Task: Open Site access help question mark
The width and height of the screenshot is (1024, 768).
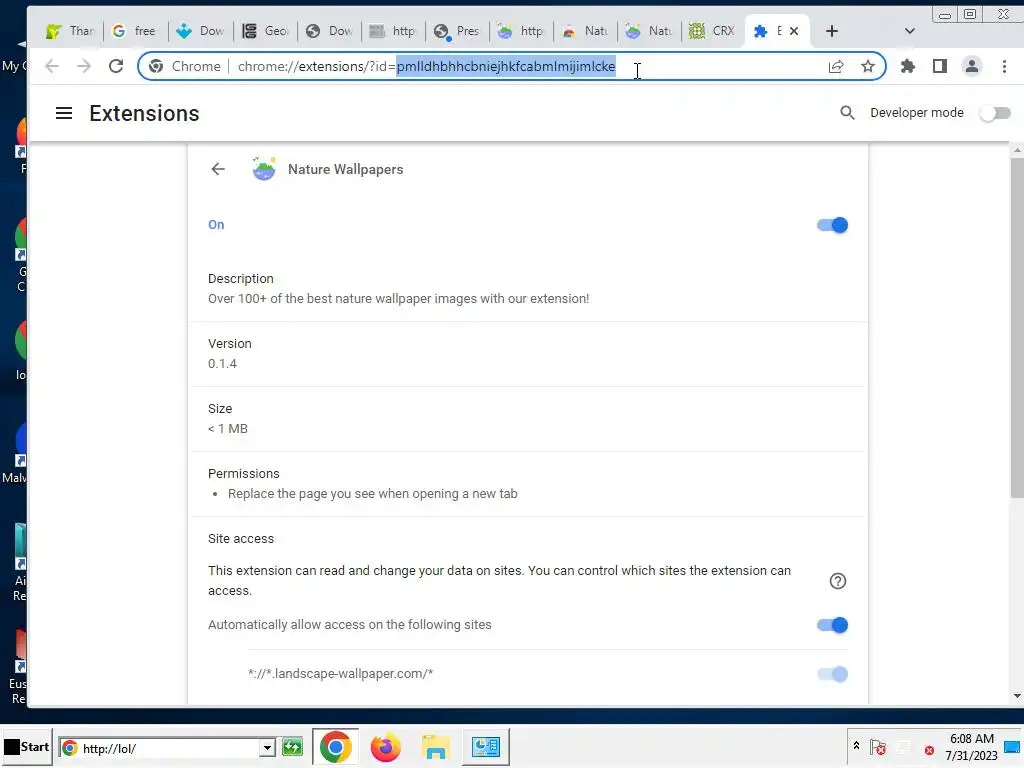Action: click(x=837, y=581)
